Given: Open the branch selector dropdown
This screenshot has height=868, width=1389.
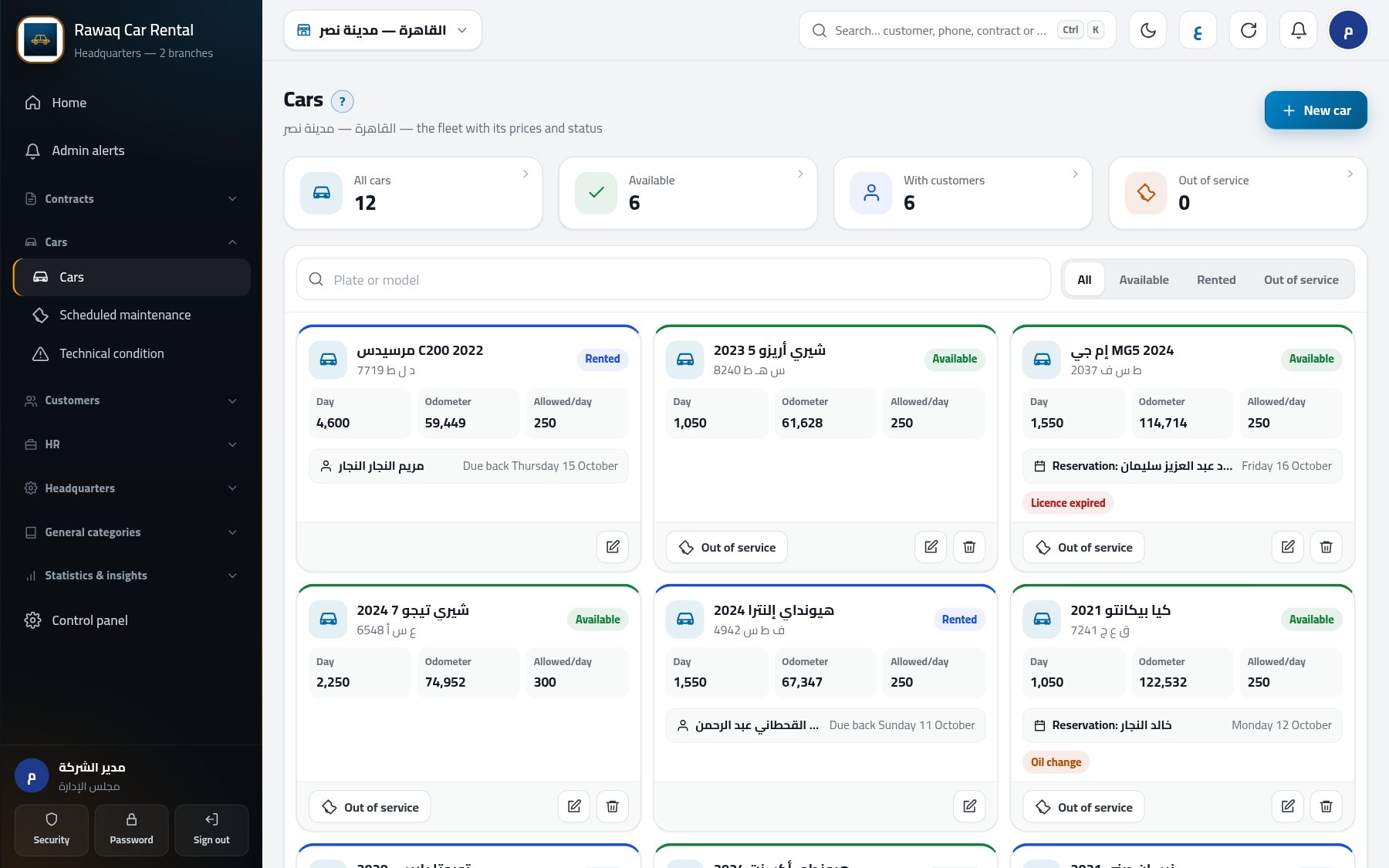Looking at the screenshot, I should click(x=383, y=30).
